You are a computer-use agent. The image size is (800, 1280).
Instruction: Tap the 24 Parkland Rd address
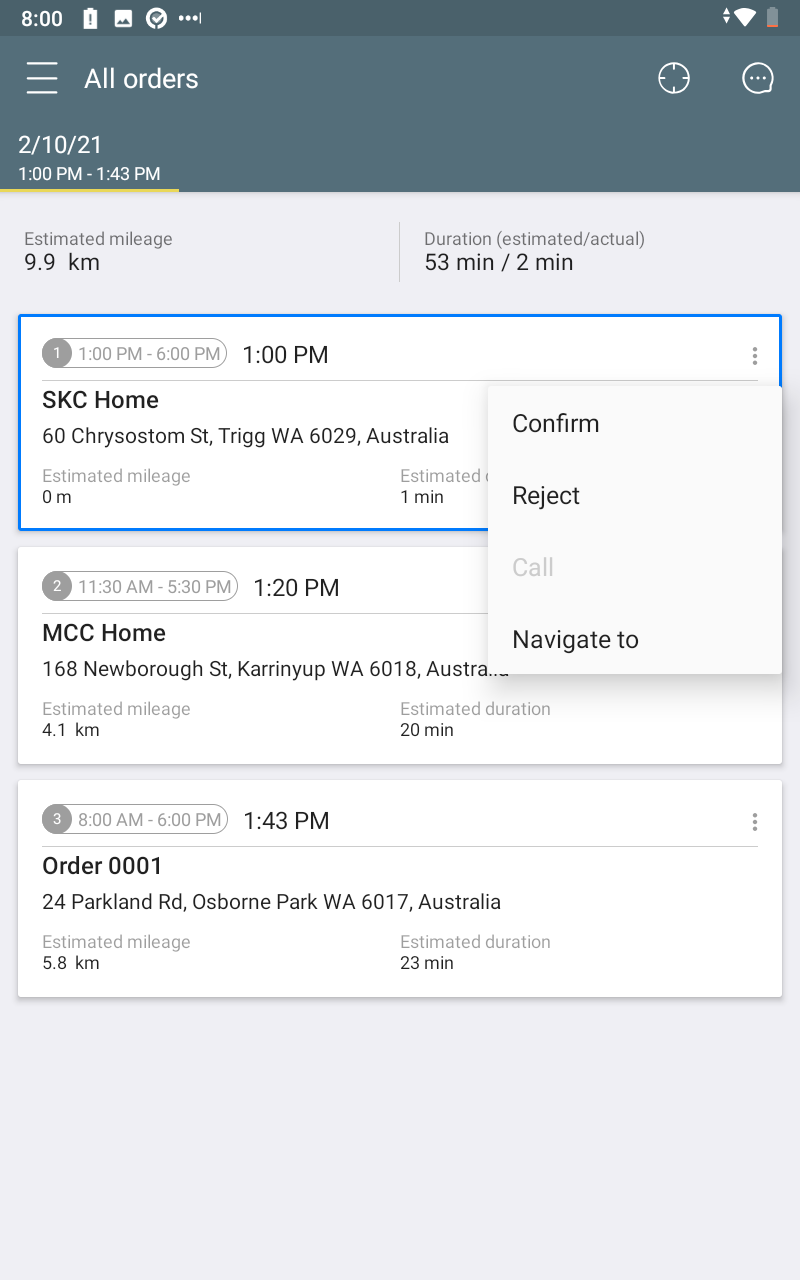click(x=271, y=902)
